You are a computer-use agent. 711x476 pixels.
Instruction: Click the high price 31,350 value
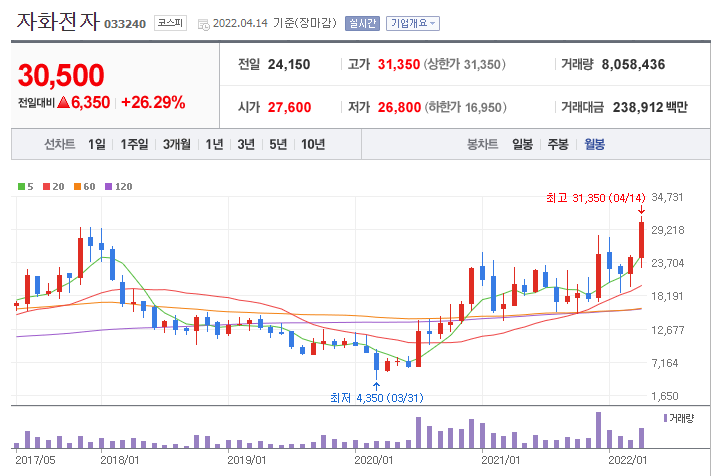[399, 64]
